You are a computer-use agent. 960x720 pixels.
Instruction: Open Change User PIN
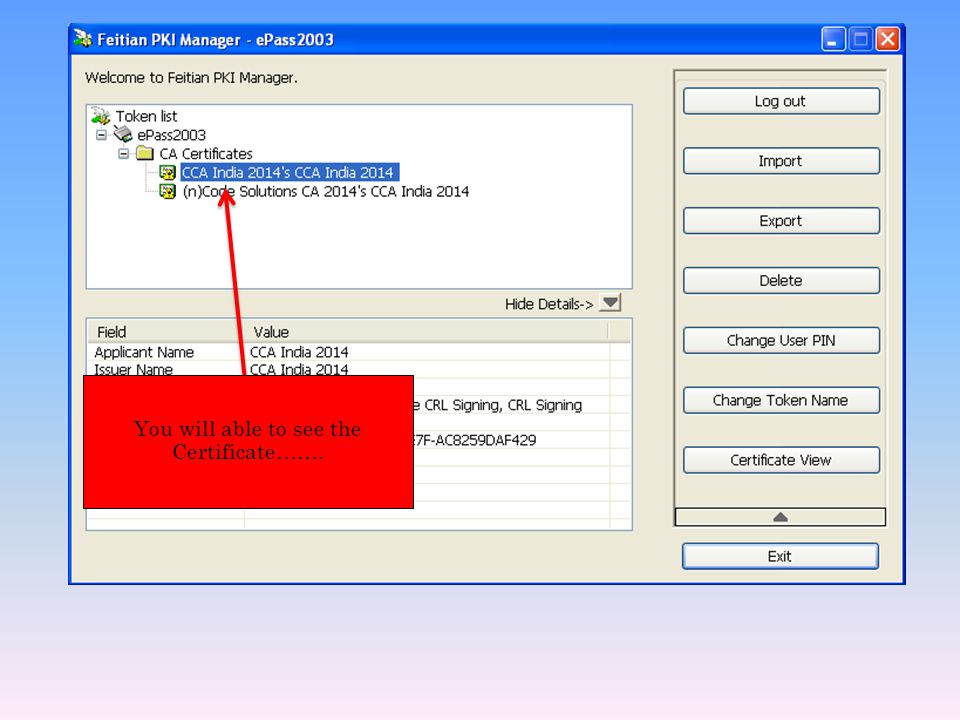[x=781, y=340]
